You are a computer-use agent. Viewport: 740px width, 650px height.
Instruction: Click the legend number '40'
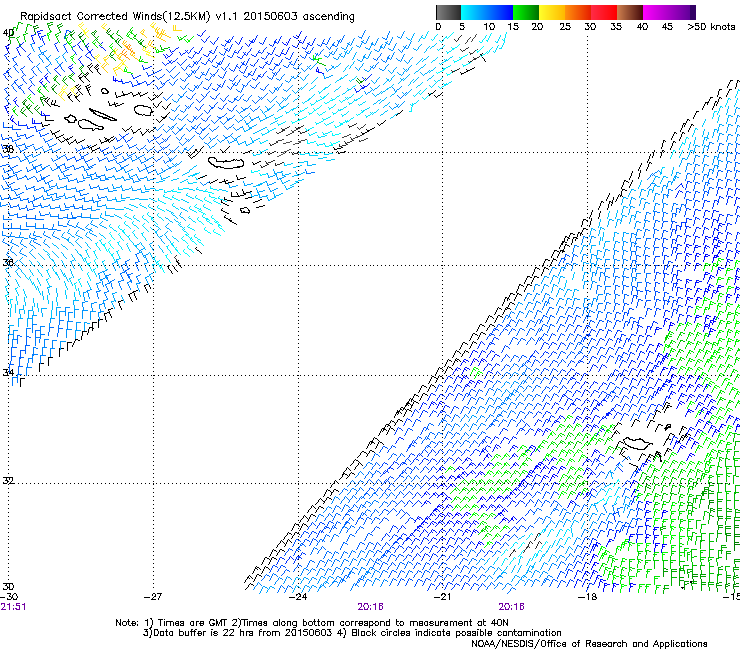coord(642,27)
